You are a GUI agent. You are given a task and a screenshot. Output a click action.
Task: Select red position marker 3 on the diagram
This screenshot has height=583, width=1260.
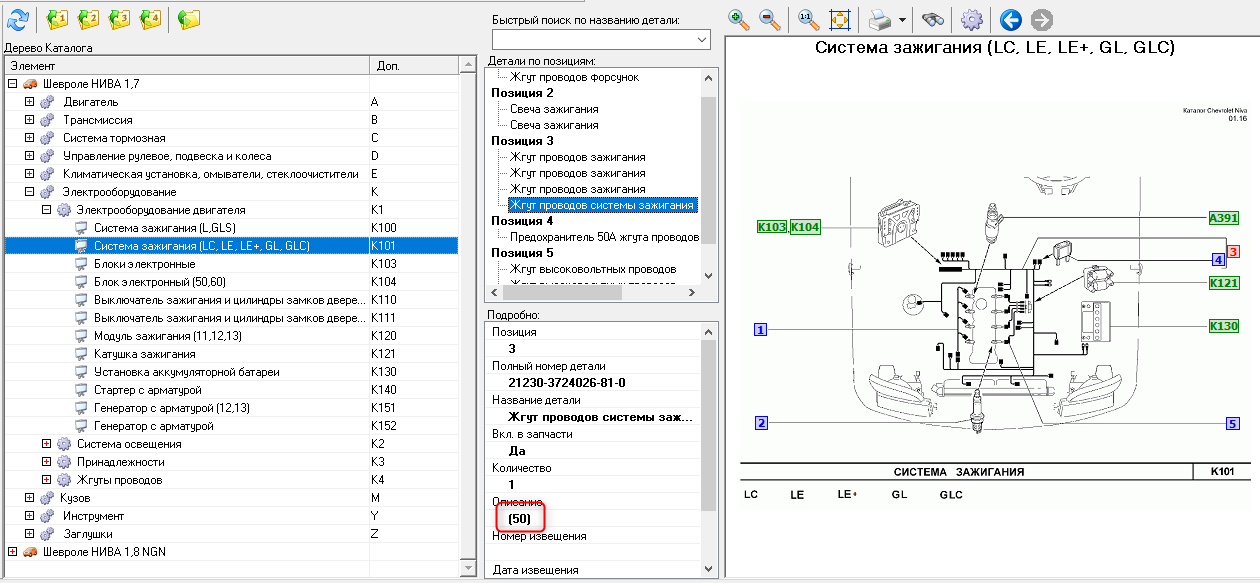(1234, 252)
